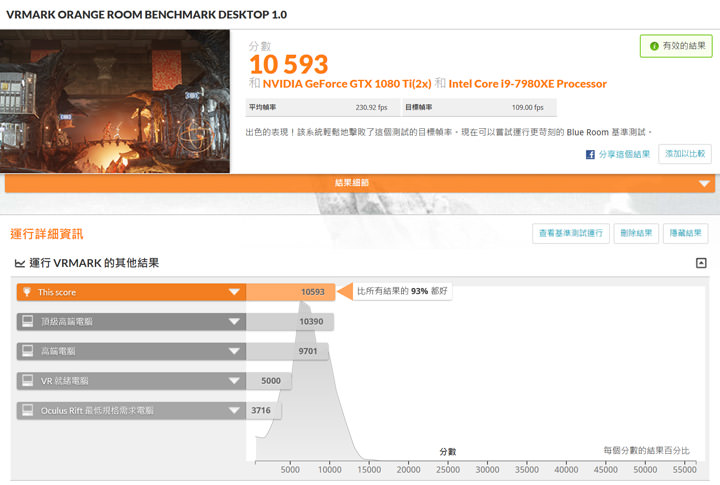720x485 pixels.
Task: Click 分享這個結果 link
Action: click(624, 154)
